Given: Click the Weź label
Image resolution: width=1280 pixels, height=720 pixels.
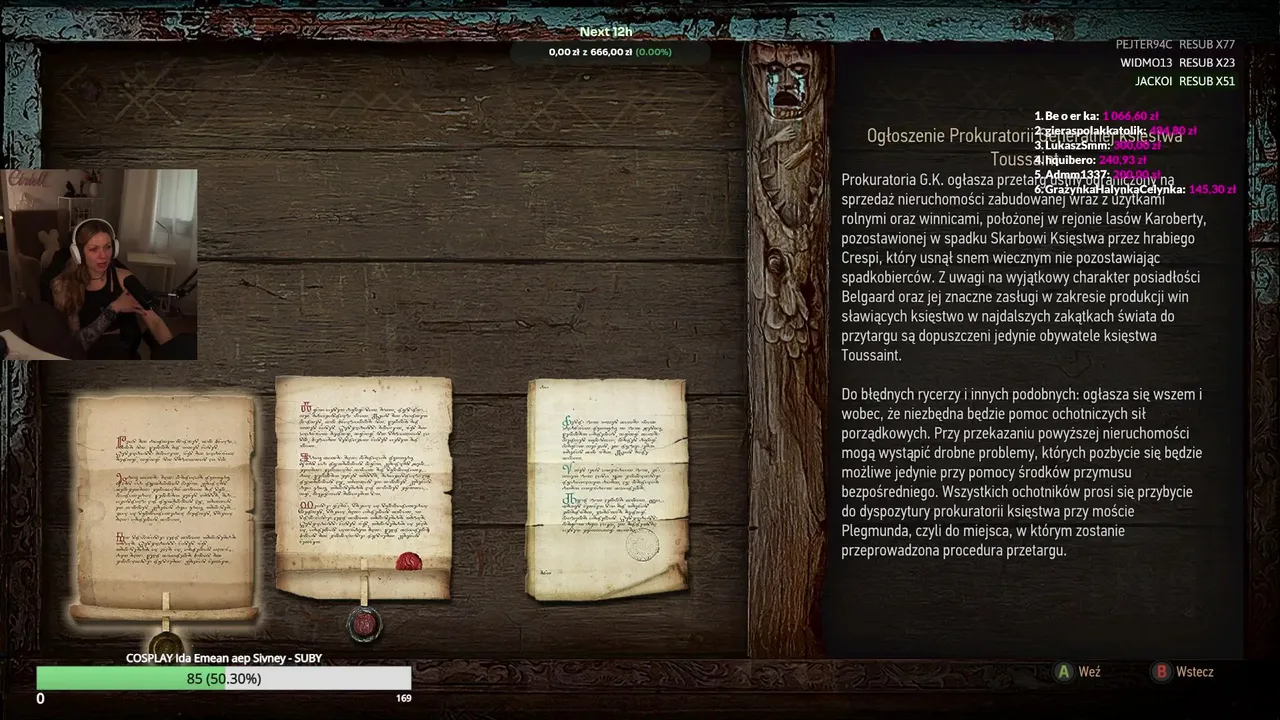Looking at the screenshot, I should point(1089,672).
